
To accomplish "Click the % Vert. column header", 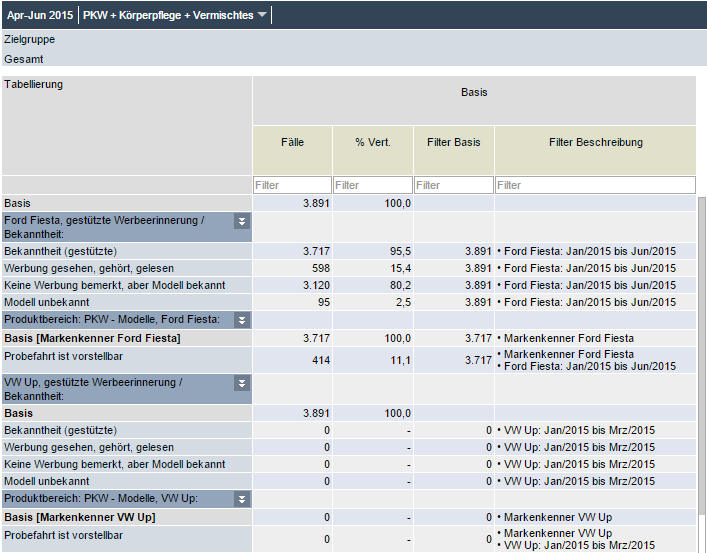I will click(x=373, y=150).
